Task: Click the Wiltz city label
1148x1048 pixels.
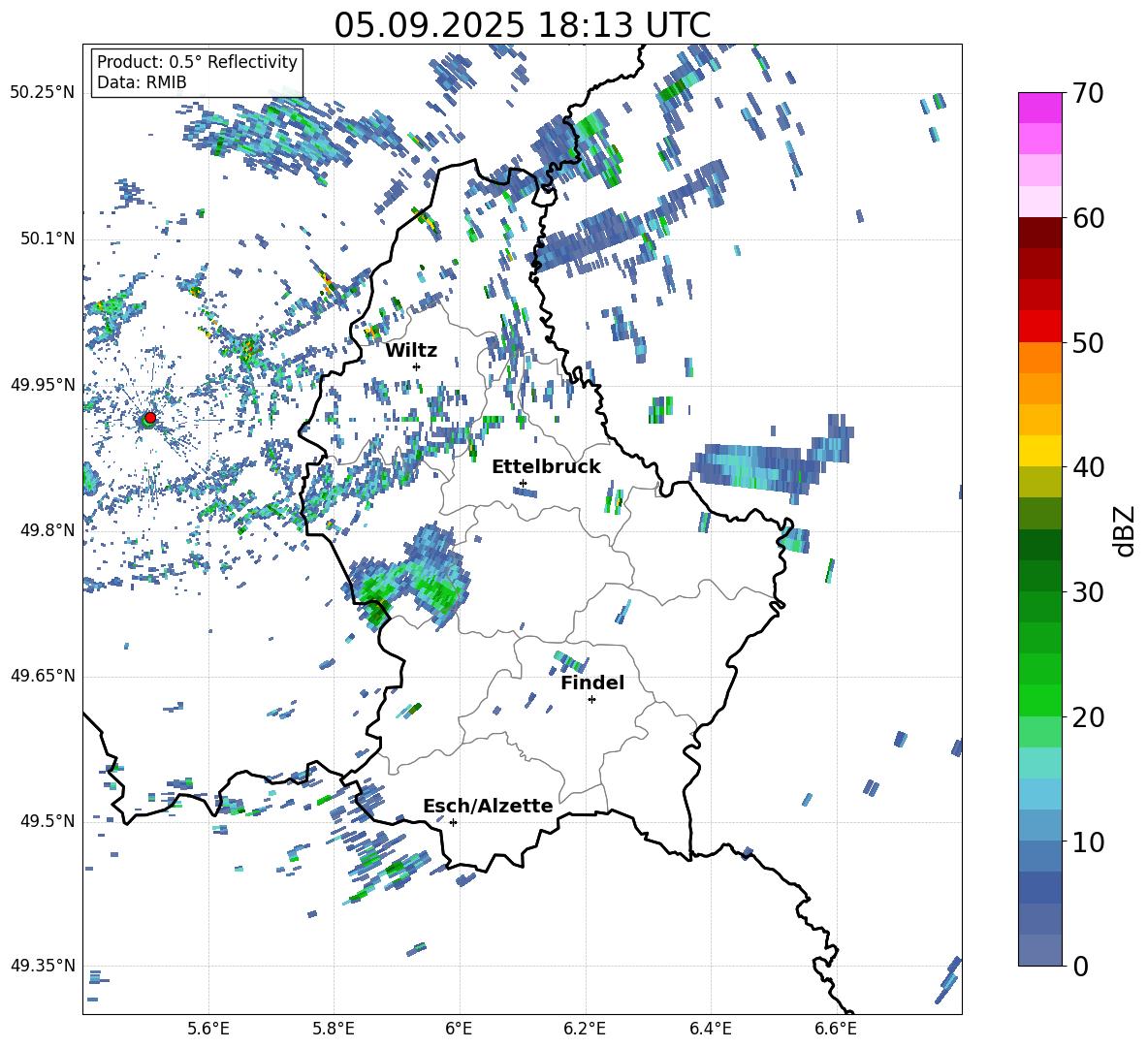Action: point(411,351)
